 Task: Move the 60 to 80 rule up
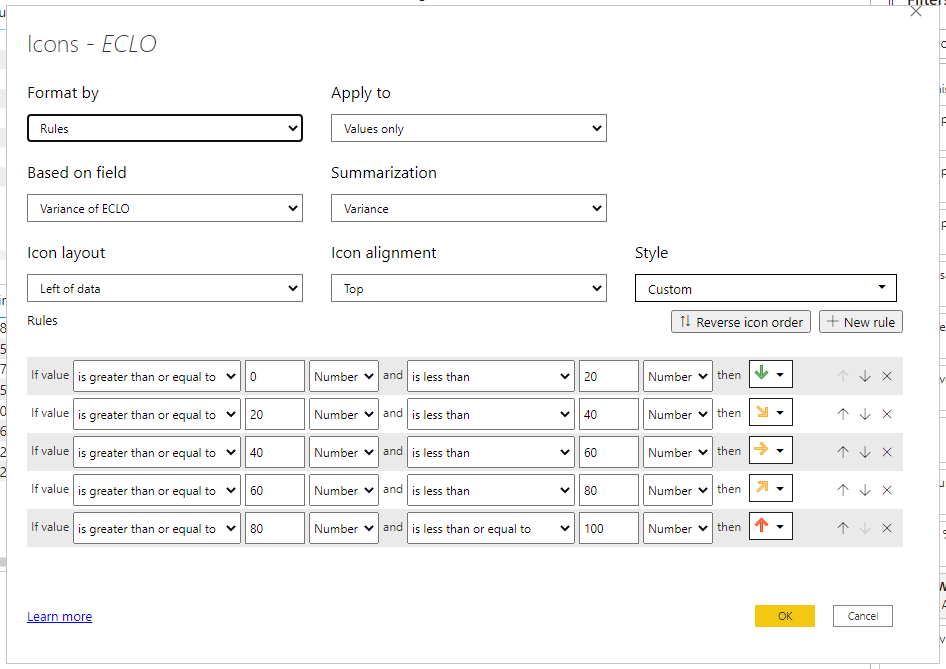[x=843, y=490]
